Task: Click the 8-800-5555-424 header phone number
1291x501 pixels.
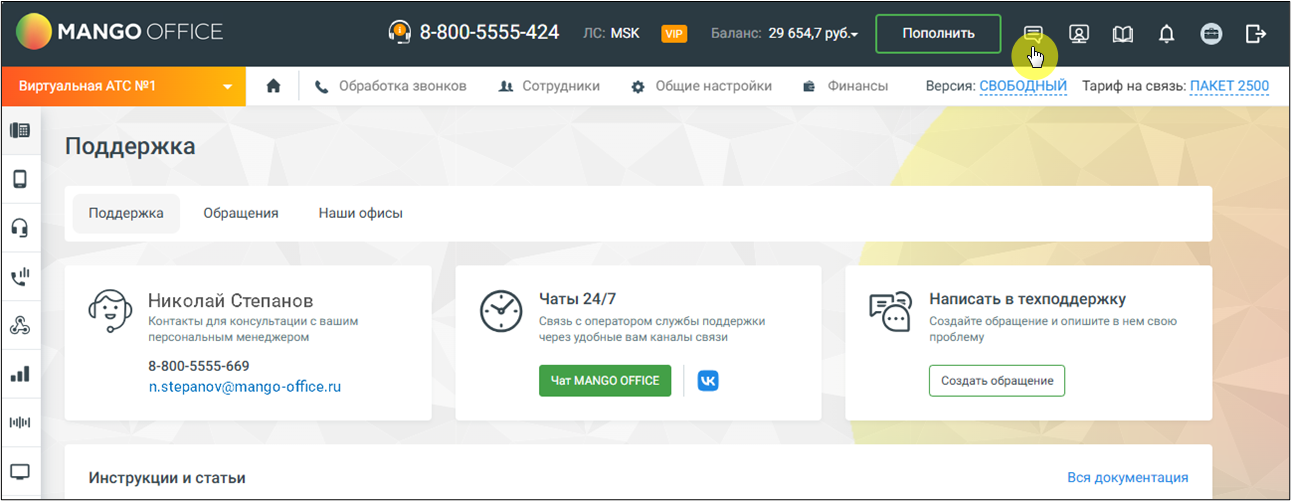Action: tap(489, 33)
